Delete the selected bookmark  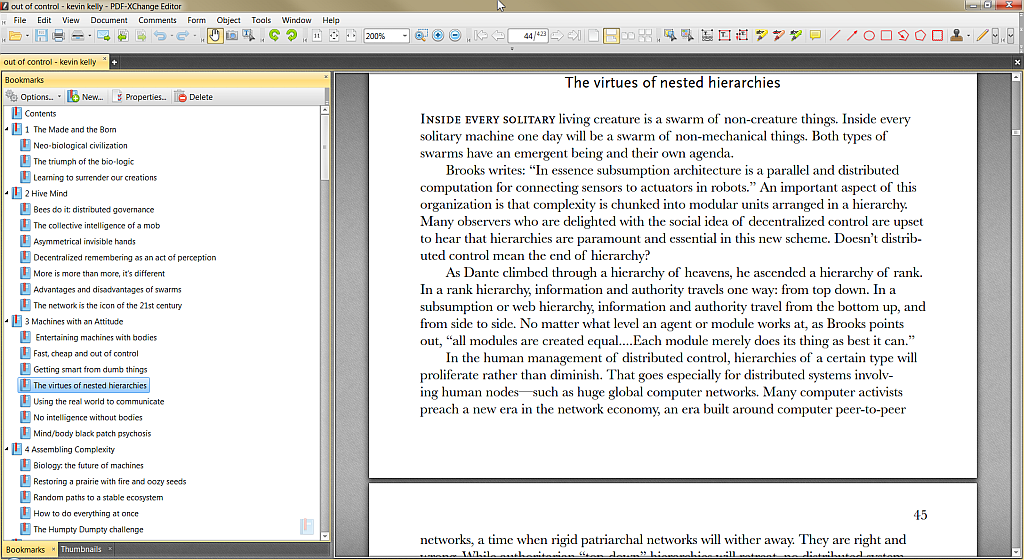(194, 97)
